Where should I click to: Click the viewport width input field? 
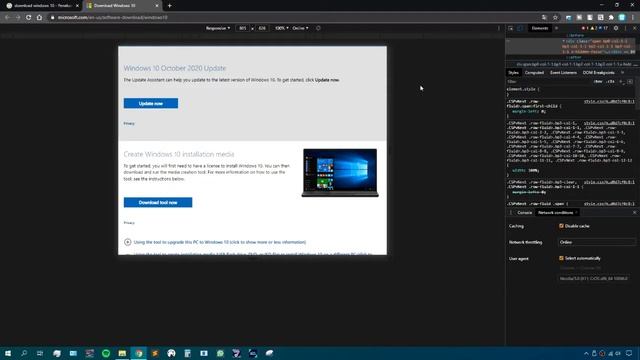pyautogui.click(x=242, y=28)
